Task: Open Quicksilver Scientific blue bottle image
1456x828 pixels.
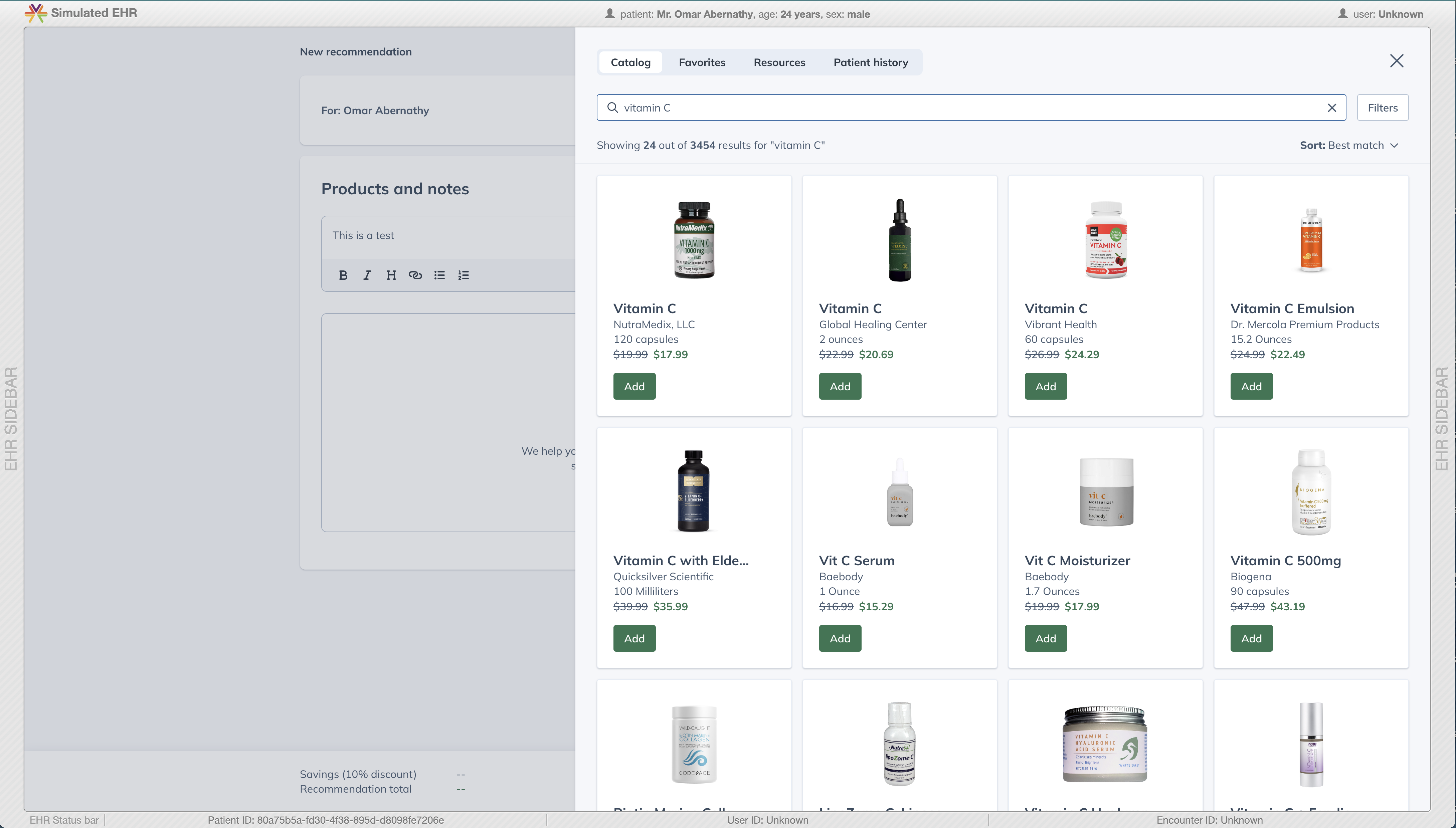Action: coord(694,491)
